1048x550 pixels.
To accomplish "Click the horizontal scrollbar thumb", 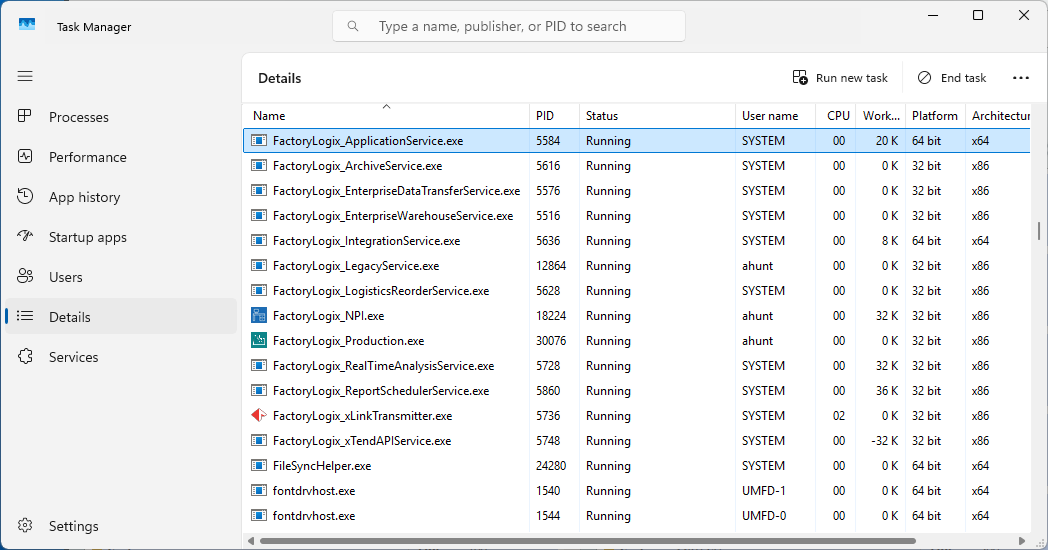I will (587, 541).
